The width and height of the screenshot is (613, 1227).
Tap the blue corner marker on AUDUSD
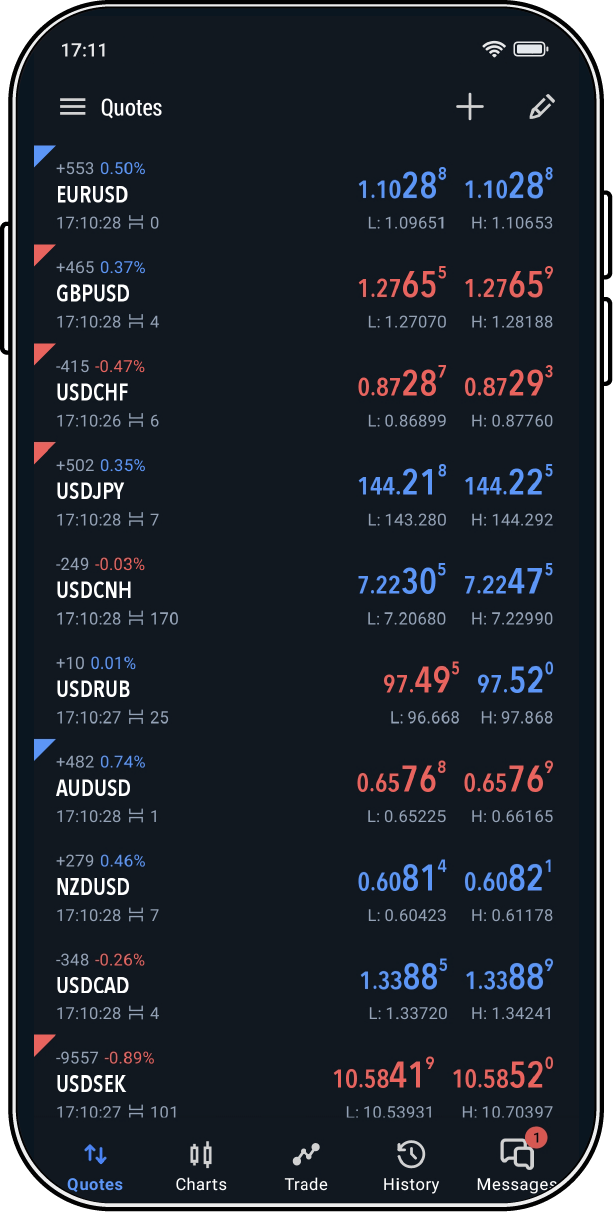43,748
